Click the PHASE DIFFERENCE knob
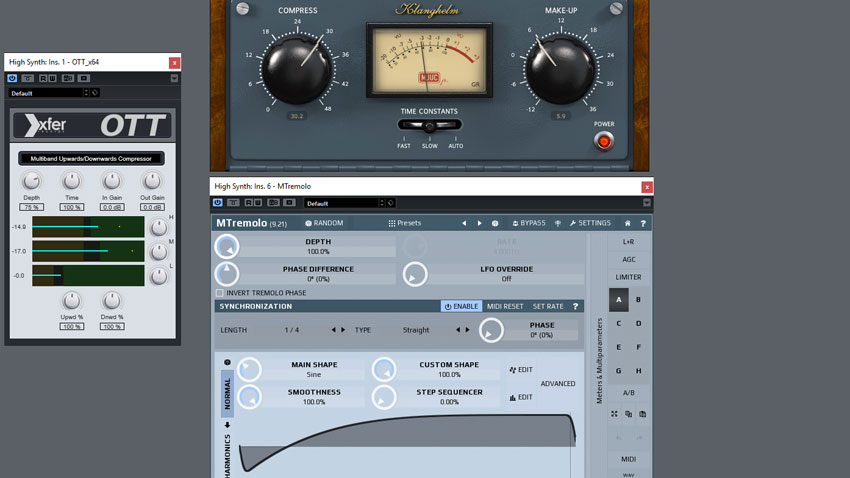Screen dimensions: 850x478 click(227, 274)
